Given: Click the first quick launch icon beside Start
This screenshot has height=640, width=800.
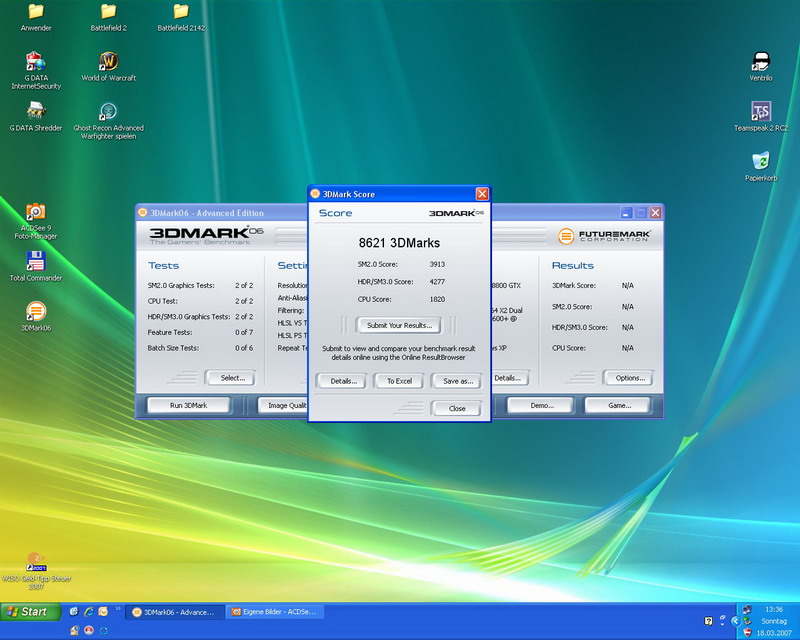Looking at the screenshot, I should pos(74,611).
